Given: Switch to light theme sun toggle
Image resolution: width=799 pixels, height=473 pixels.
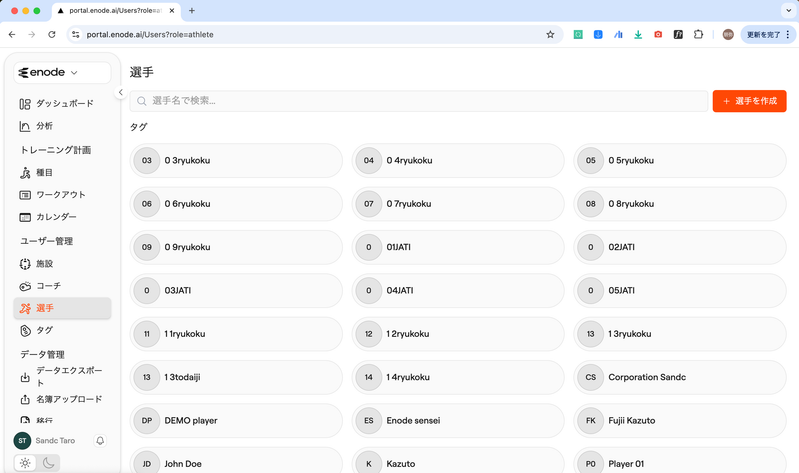Looking at the screenshot, I should [25, 463].
